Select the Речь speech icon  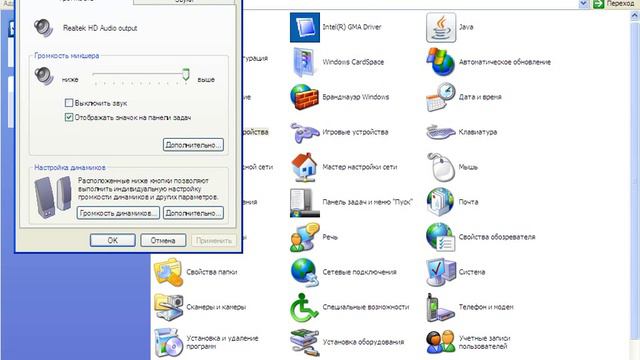click(304, 237)
